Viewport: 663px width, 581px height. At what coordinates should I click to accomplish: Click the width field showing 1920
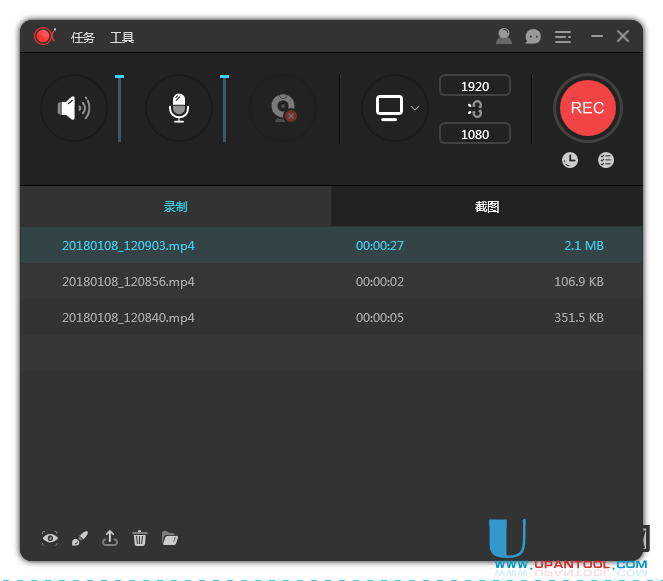click(x=474, y=86)
